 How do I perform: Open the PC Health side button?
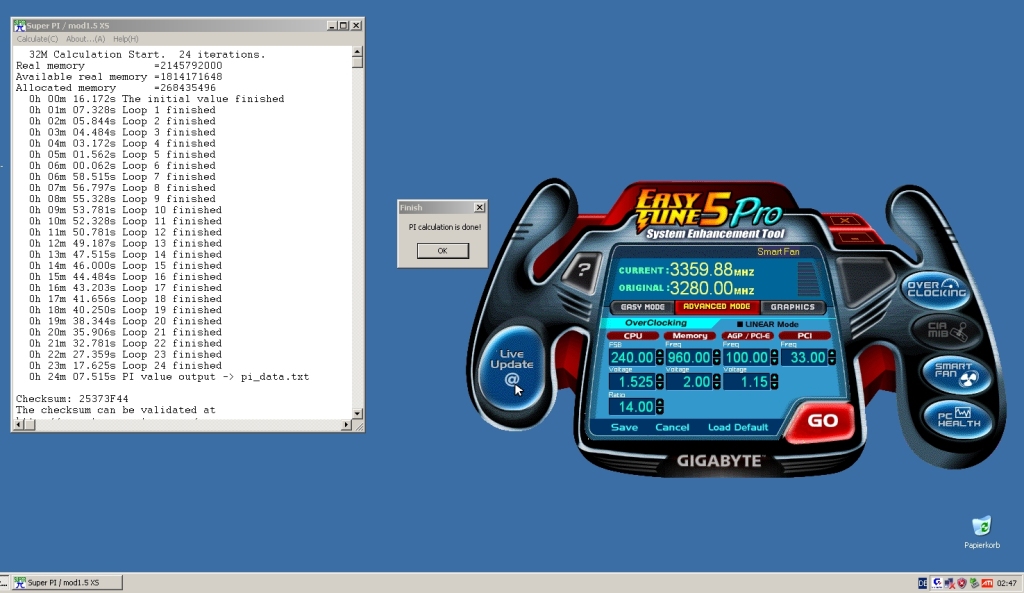click(x=959, y=419)
